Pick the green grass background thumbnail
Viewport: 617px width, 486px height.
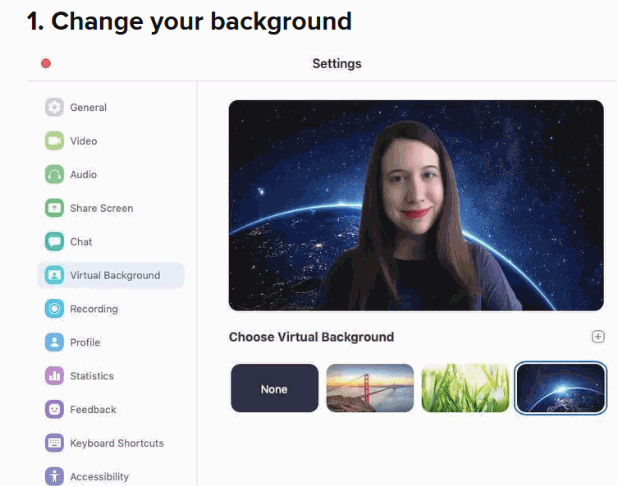pos(465,388)
